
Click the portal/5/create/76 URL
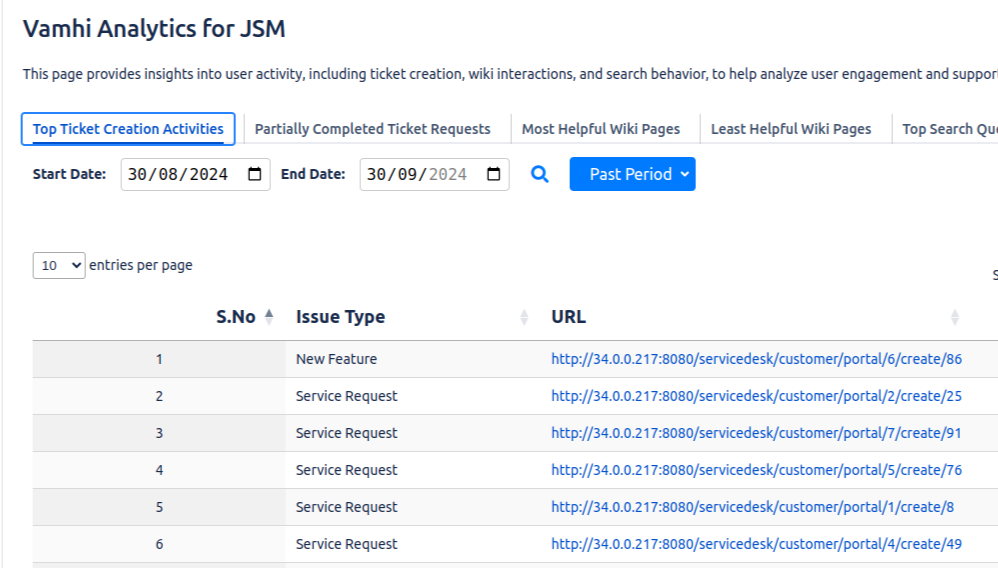point(756,470)
